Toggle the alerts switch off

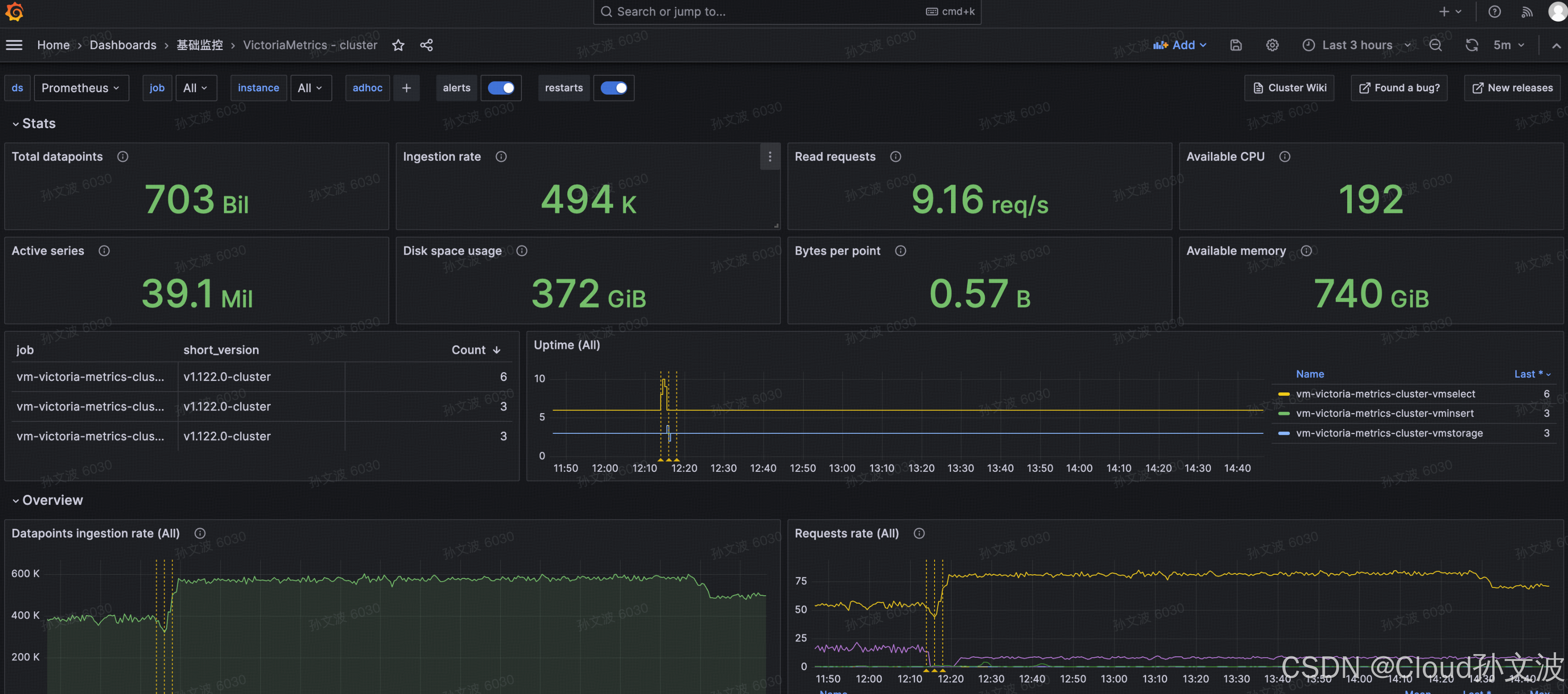click(x=500, y=88)
